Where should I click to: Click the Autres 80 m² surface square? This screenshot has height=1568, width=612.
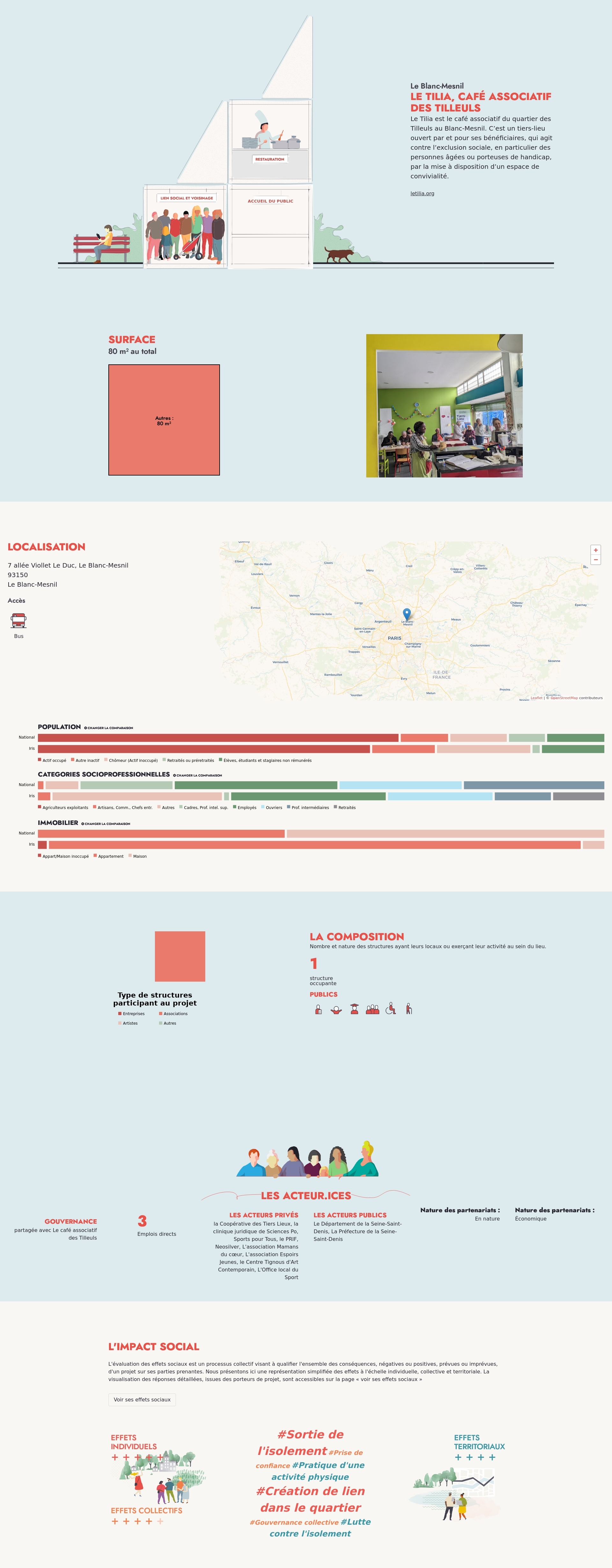tap(164, 420)
